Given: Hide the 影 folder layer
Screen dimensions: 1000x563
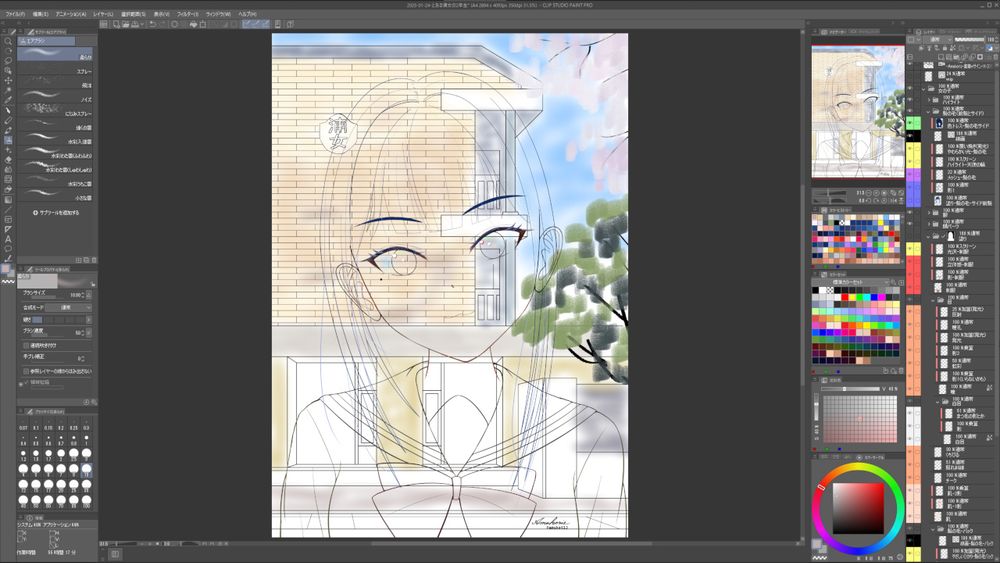Looking at the screenshot, I should [x=910, y=212].
